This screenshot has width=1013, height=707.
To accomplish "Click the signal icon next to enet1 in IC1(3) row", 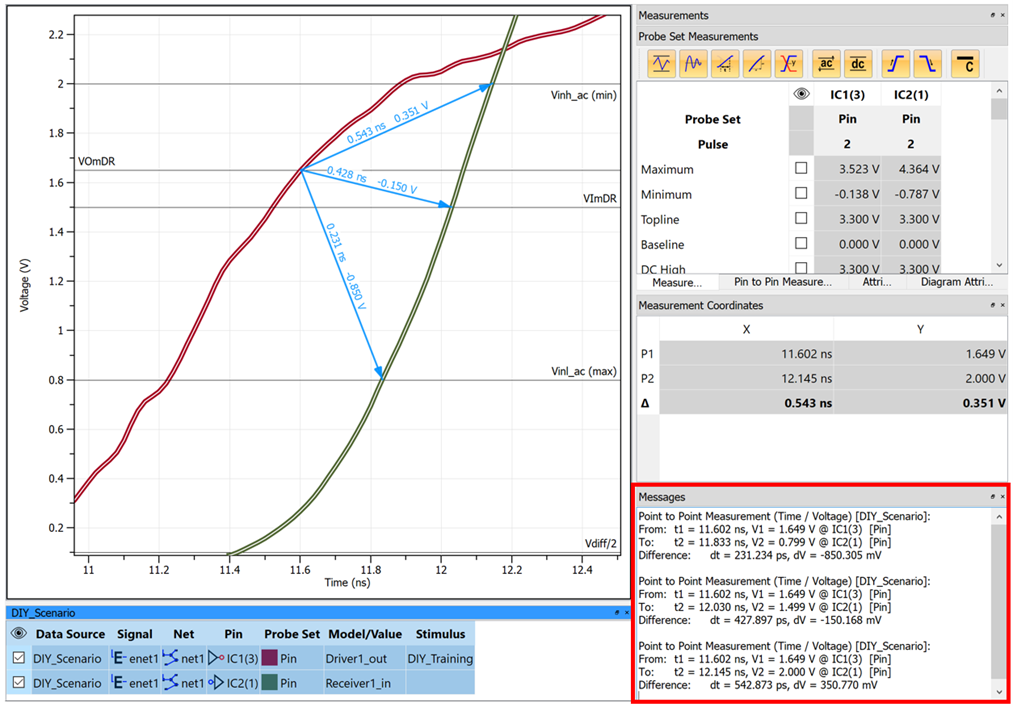I will coord(119,658).
